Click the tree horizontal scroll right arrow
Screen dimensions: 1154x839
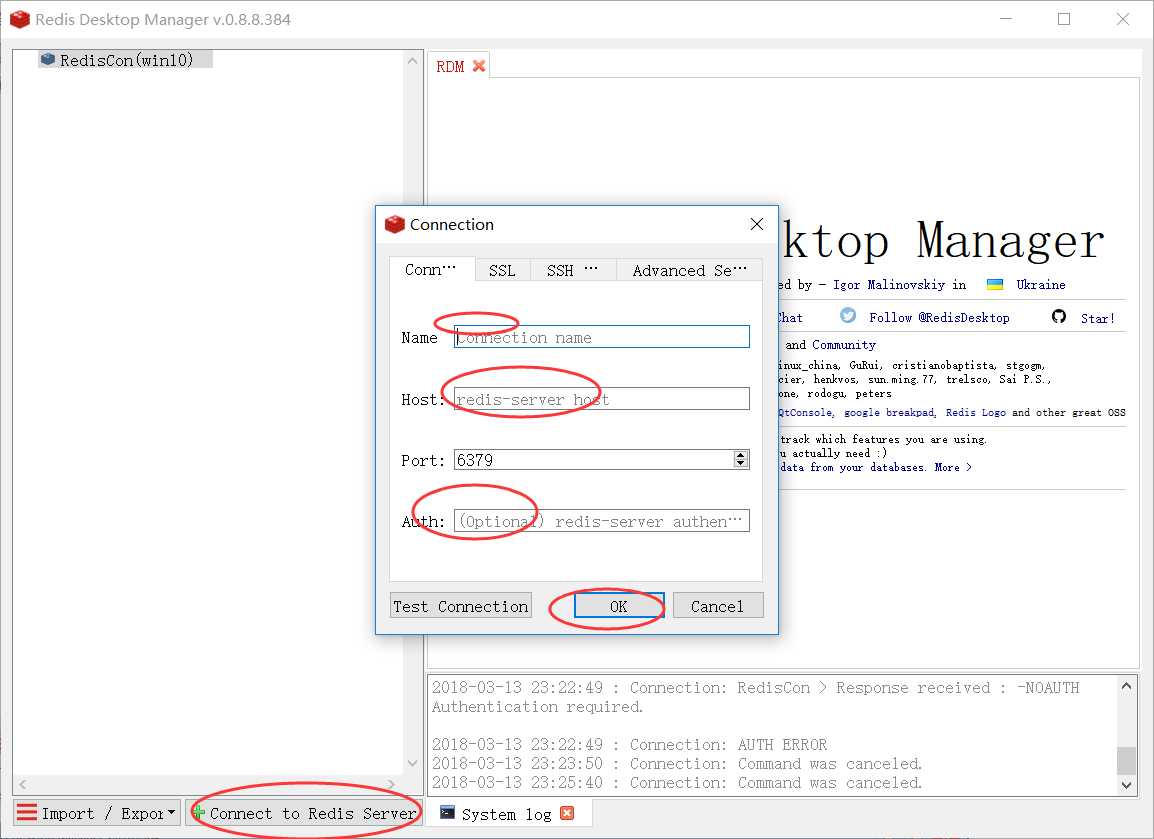391,784
